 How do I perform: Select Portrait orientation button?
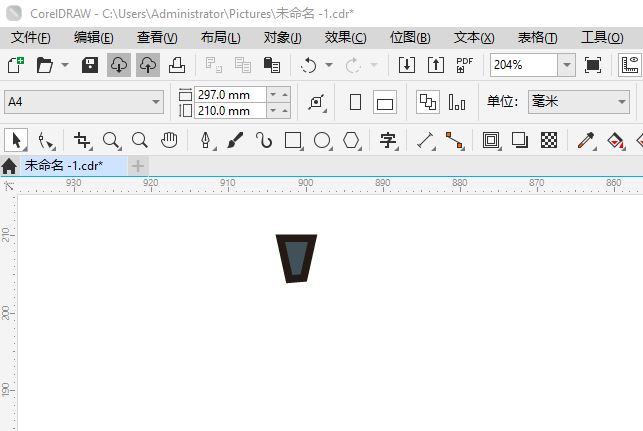coord(355,102)
